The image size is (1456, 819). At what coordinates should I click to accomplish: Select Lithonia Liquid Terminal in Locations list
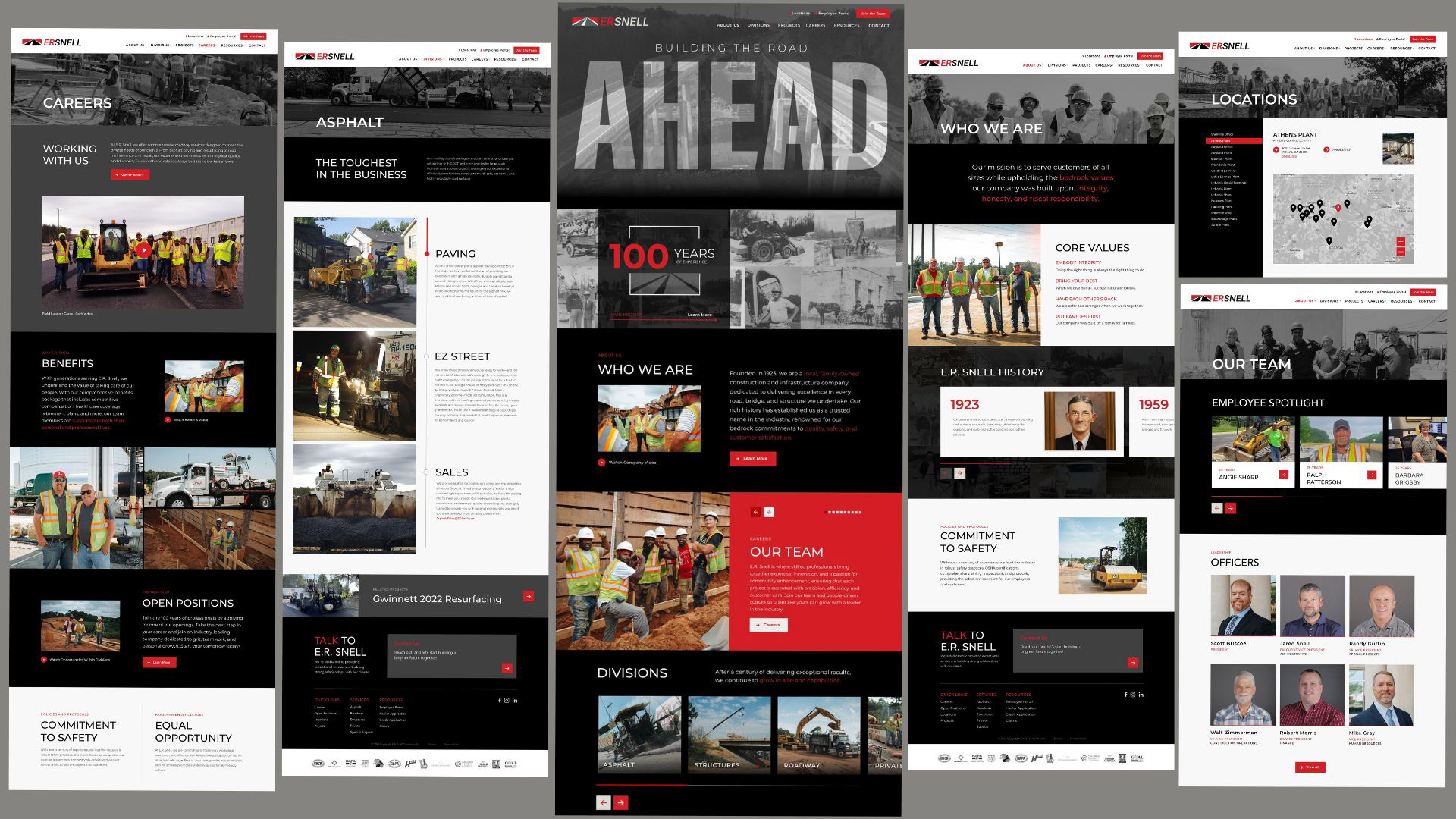1228,183
